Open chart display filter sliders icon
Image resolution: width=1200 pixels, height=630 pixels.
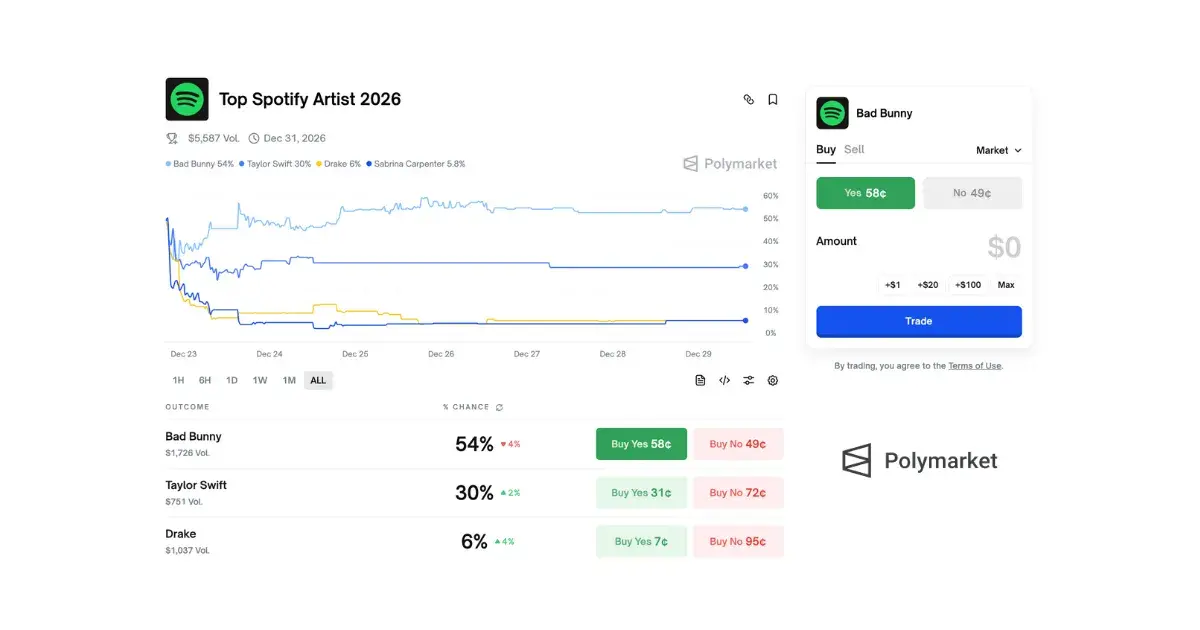(748, 380)
